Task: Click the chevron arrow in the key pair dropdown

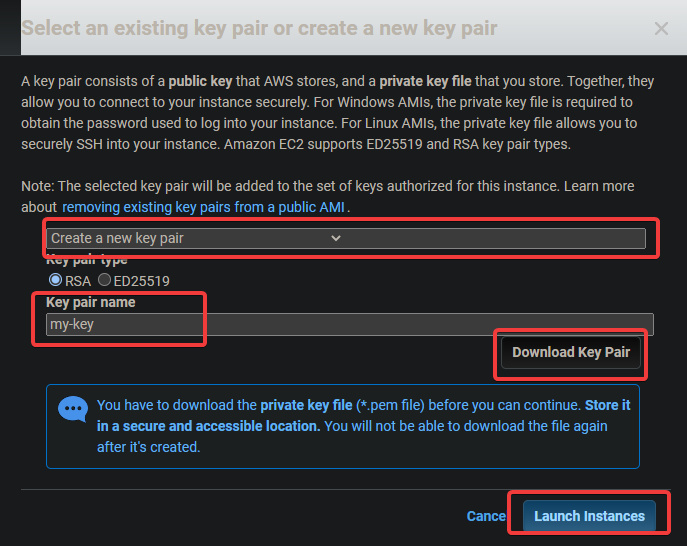Action: [x=336, y=238]
